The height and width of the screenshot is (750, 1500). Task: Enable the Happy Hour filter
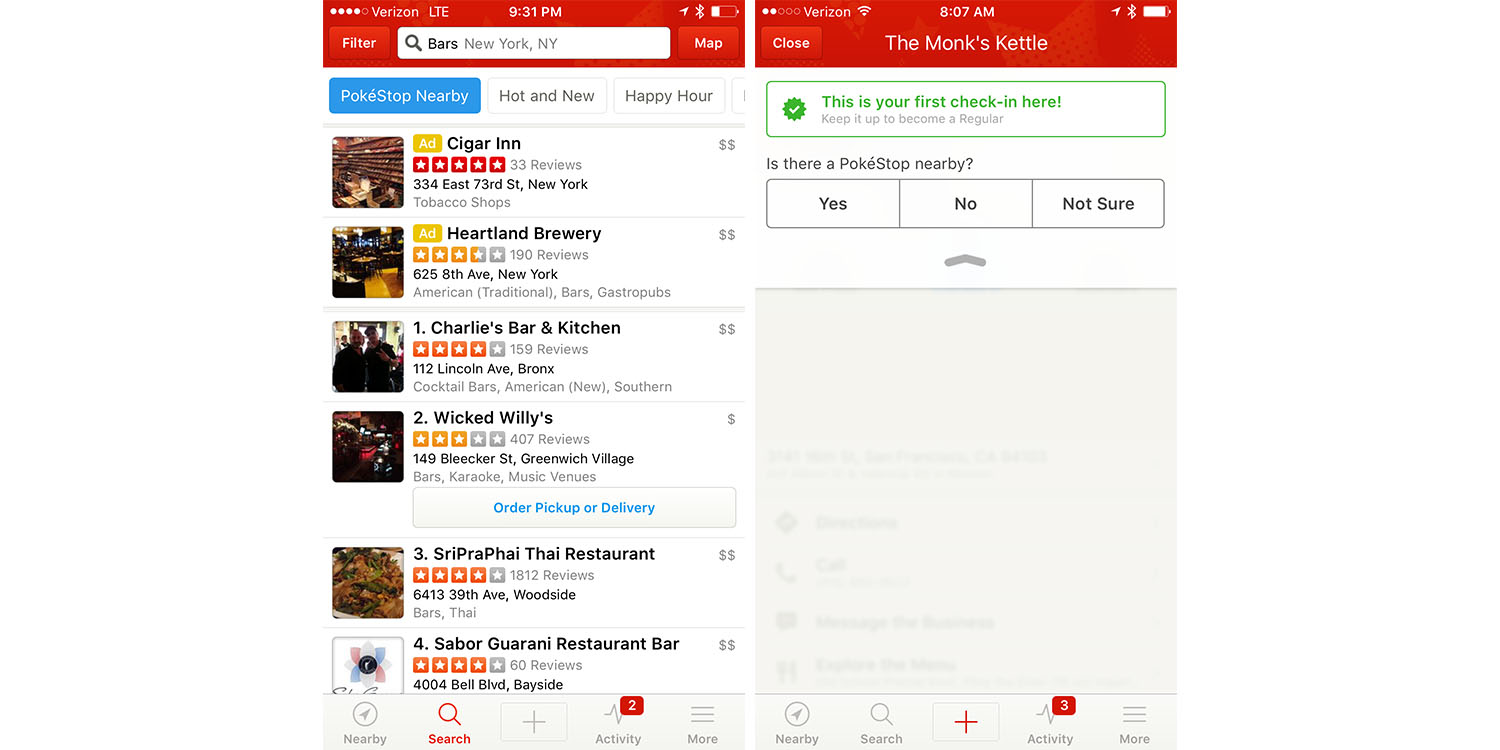(668, 96)
